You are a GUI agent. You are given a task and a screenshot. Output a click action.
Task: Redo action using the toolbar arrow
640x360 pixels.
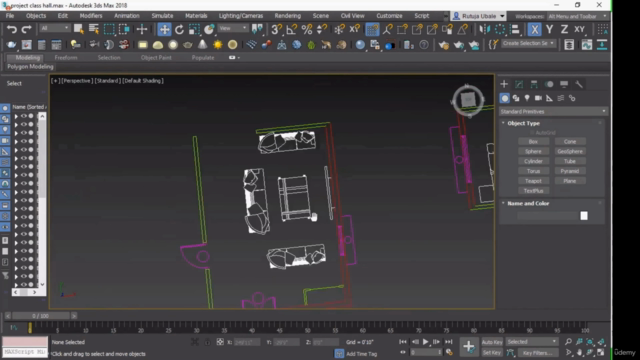26,29
